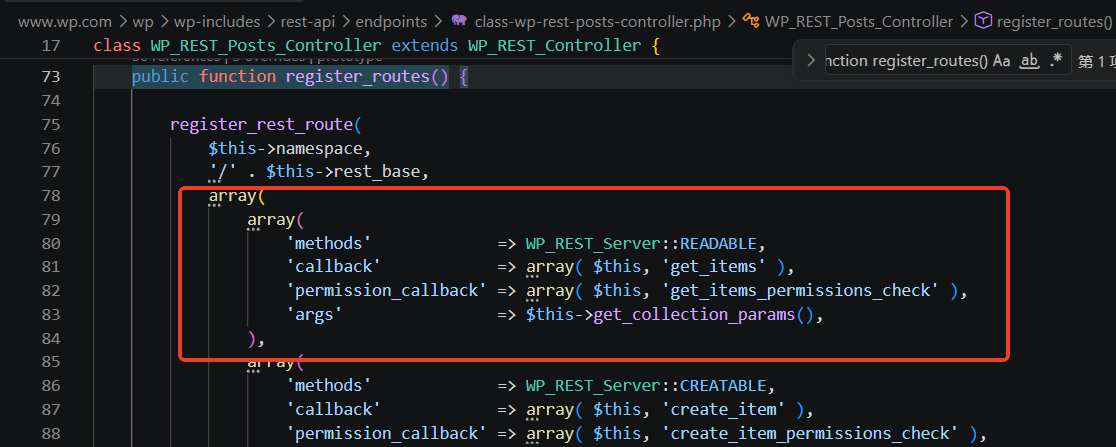1116x447 pixels.
Task: Click the find result count '第 1 项'
Action: [x=1096, y=61]
